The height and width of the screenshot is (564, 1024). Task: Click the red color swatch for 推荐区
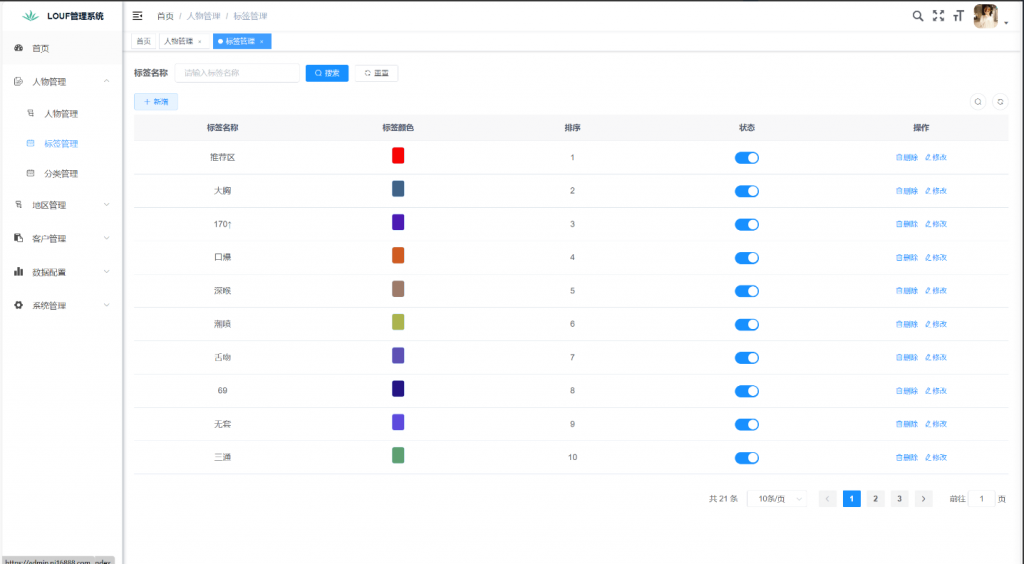click(398, 156)
